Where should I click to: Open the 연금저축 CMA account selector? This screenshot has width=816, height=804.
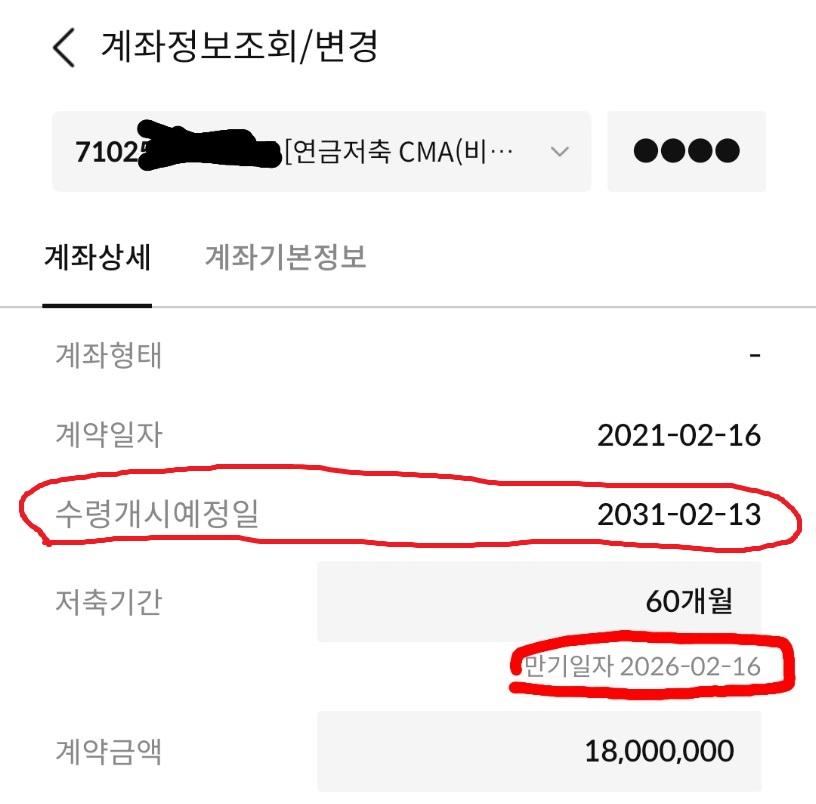[320, 152]
